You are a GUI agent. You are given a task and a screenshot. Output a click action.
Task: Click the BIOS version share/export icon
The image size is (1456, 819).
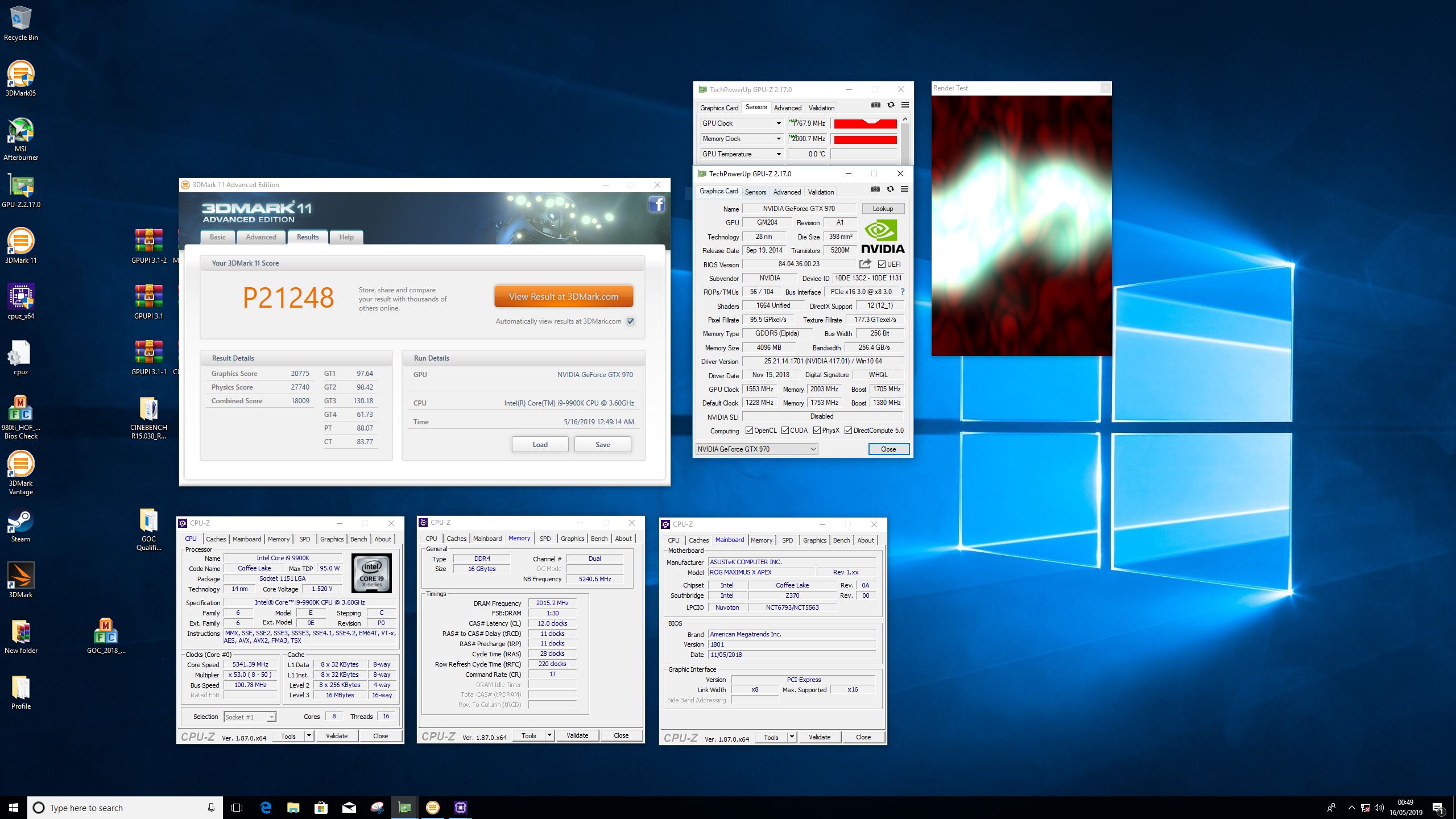pos(865,264)
